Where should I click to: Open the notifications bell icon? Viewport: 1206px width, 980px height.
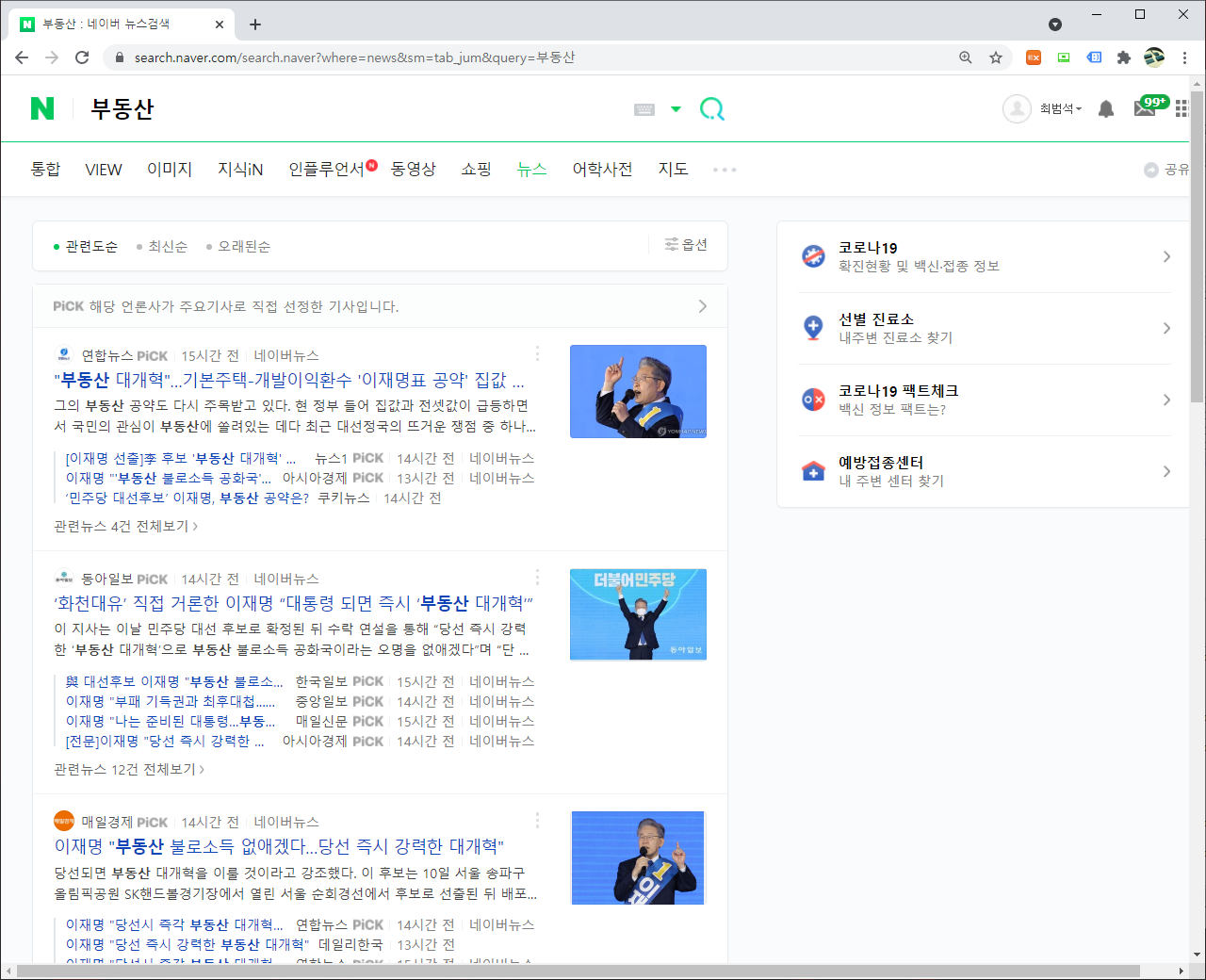click(x=1106, y=109)
